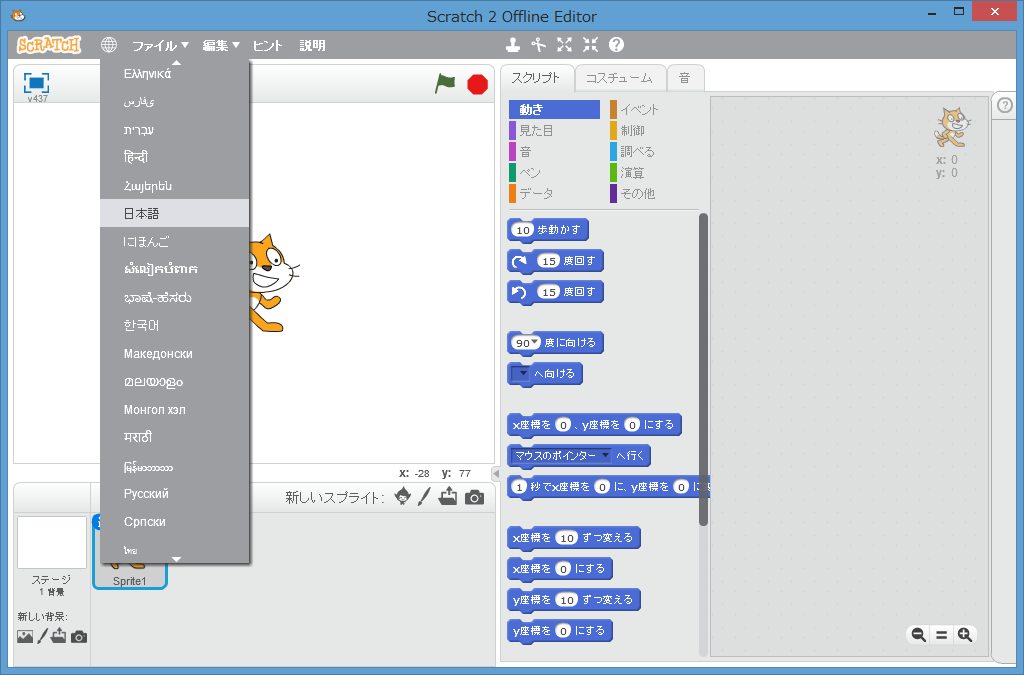The image size is (1024, 675).
Task: Open the 90 degrees direction dropdown
Action: coord(535,342)
